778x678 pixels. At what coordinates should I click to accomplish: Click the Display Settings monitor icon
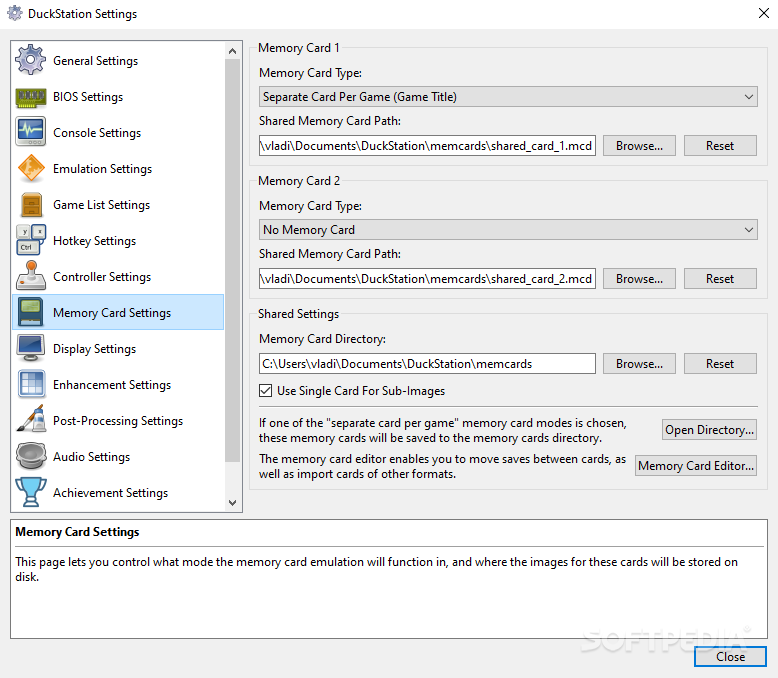click(x=31, y=348)
